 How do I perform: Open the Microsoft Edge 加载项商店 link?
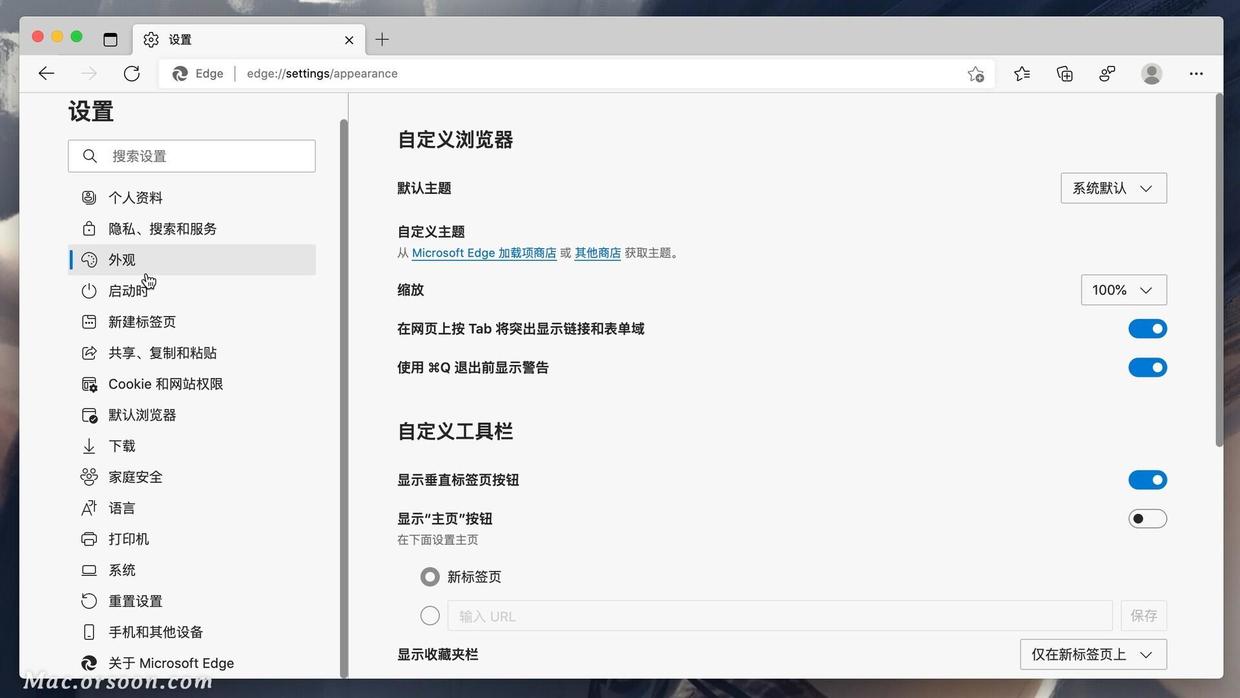click(484, 252)
